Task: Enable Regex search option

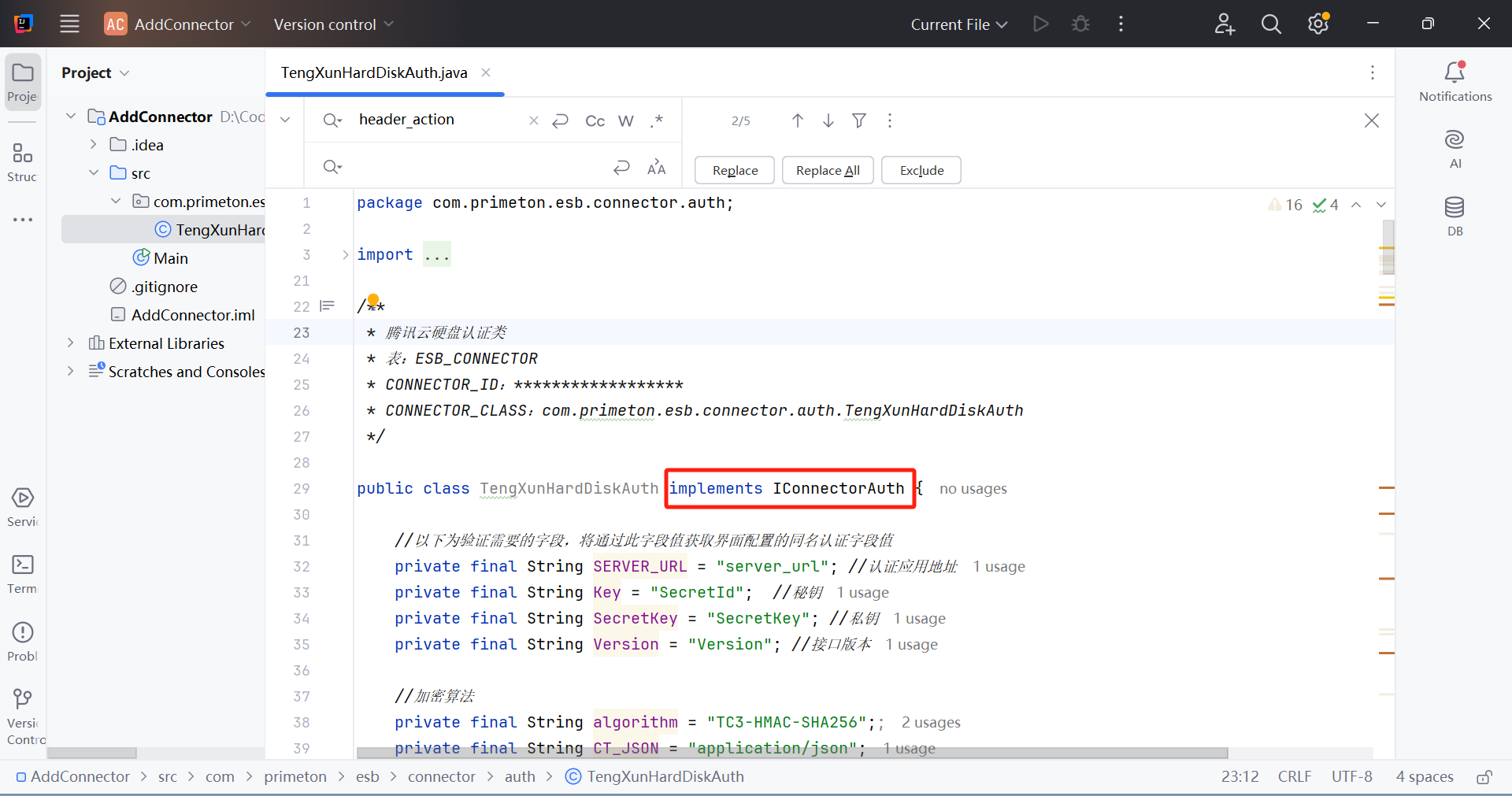Action: click(x=657, y=120)
